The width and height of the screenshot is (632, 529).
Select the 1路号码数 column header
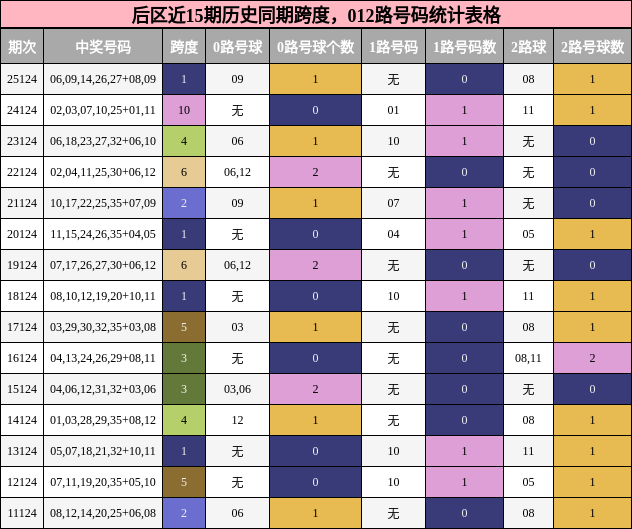(x=464, y=46)
